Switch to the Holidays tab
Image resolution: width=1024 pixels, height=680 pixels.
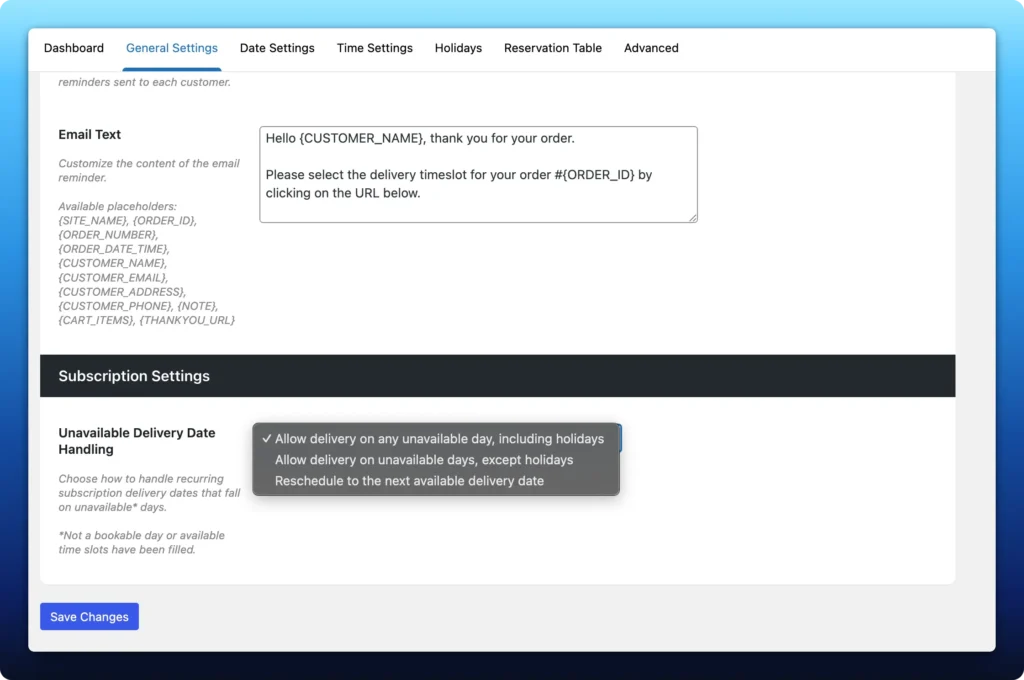point(458,47)
